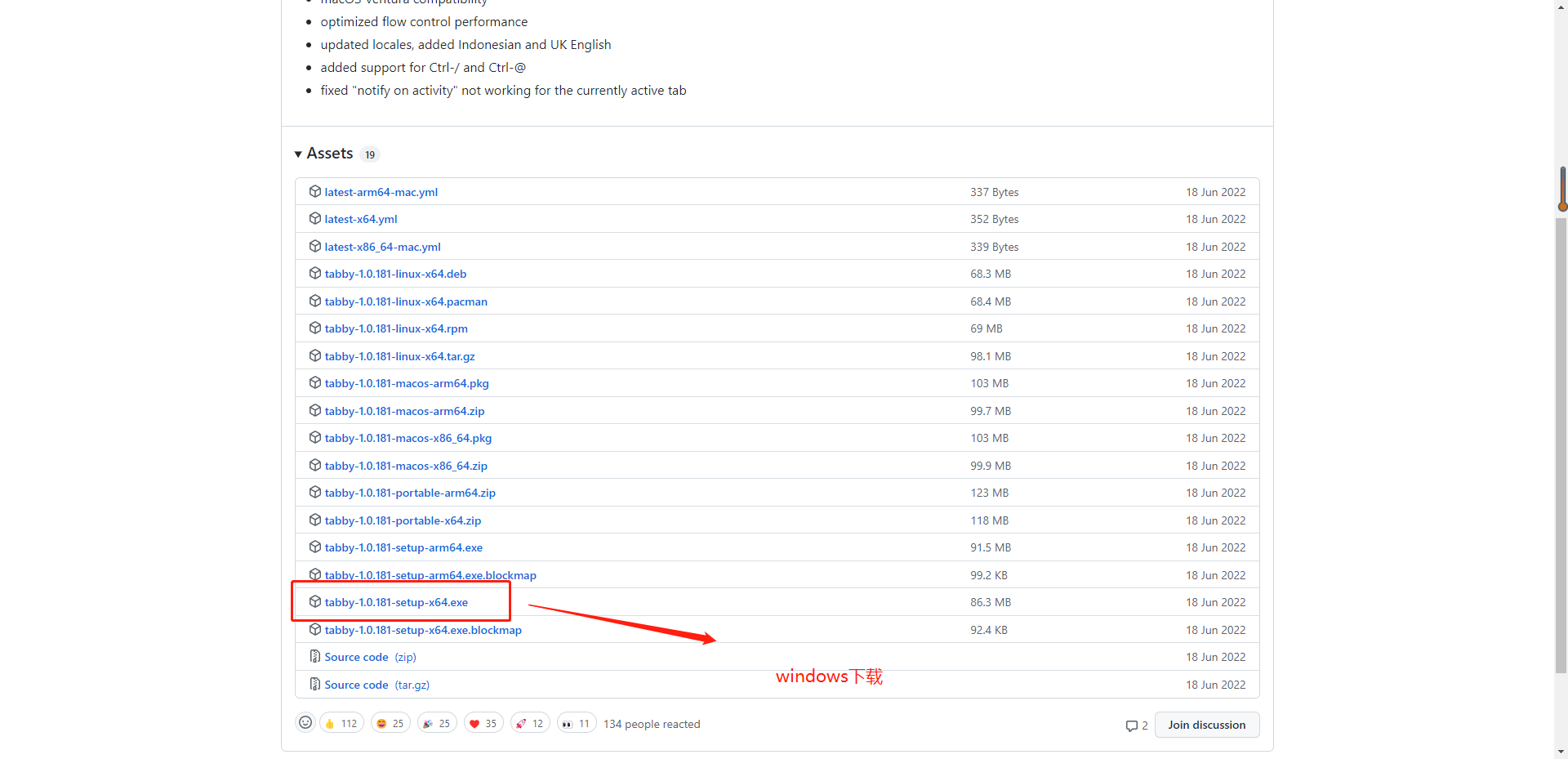Click package icon beside setup-x64.exe.blockmap
Image resolution: width=1568 pixels, height=759 pixels.
[315, 629]
